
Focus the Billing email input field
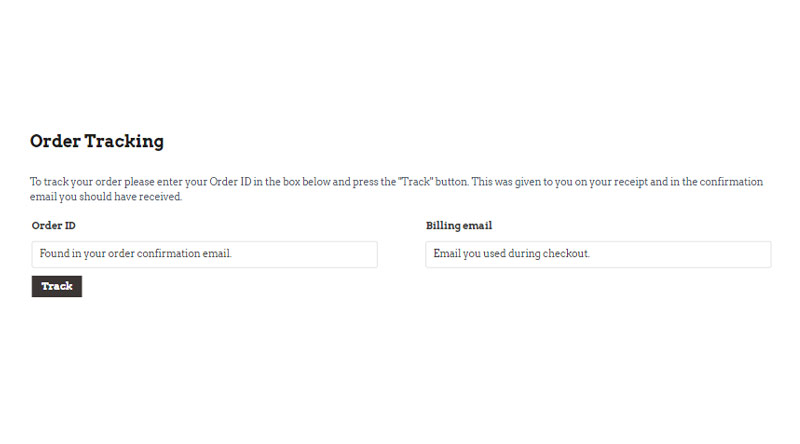click(598, 254)
